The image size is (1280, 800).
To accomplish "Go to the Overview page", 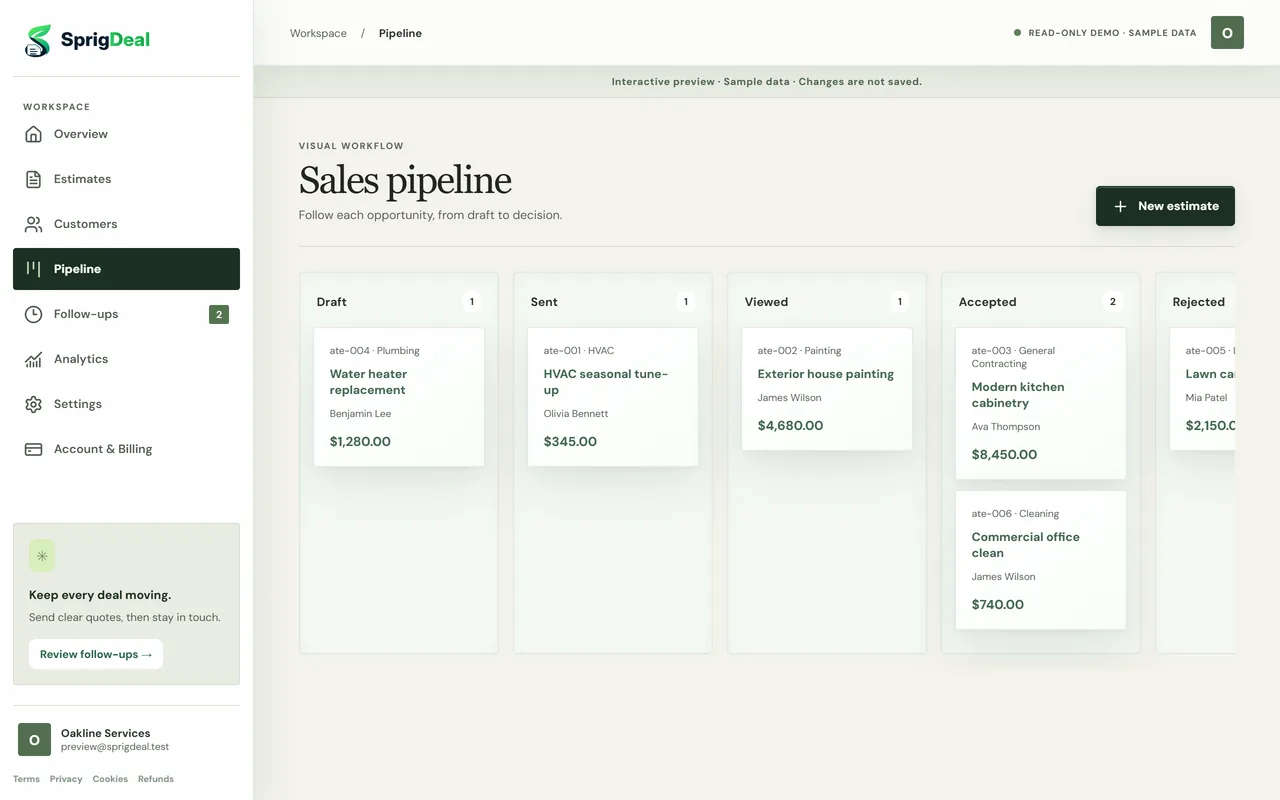I will [126, 134].
